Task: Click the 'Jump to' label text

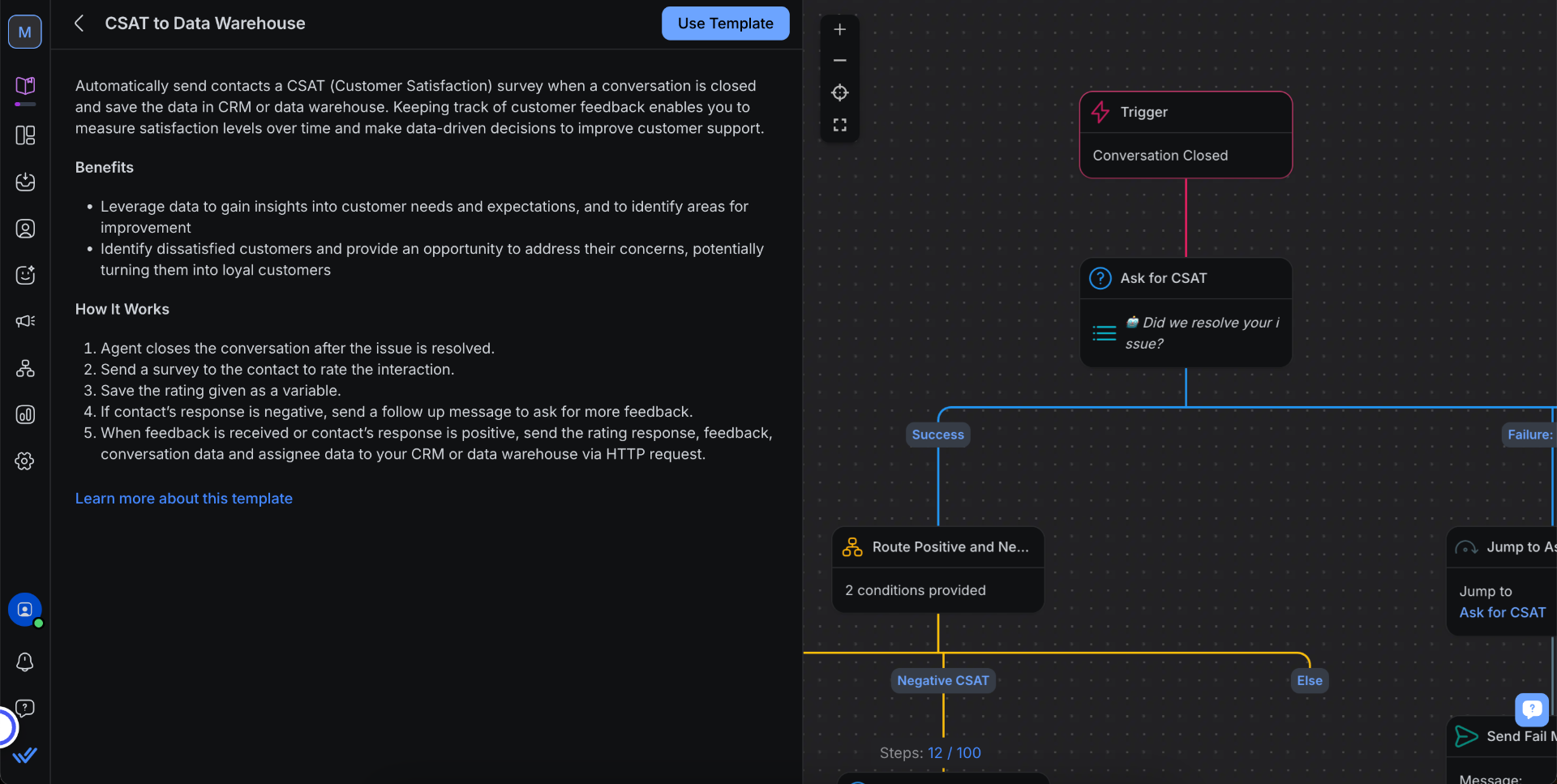Action: click(1486, 592)
